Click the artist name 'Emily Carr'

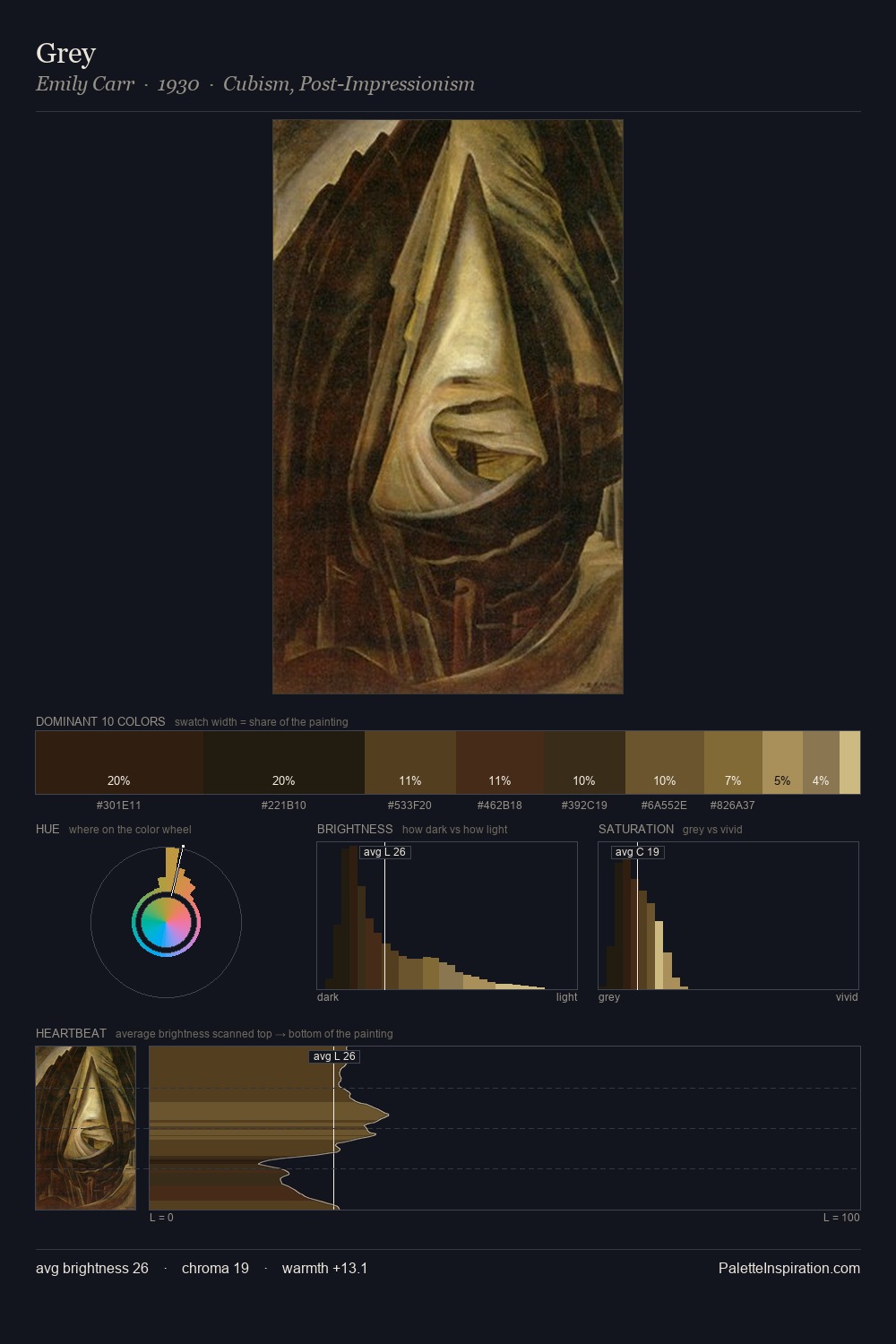point(85,84)
